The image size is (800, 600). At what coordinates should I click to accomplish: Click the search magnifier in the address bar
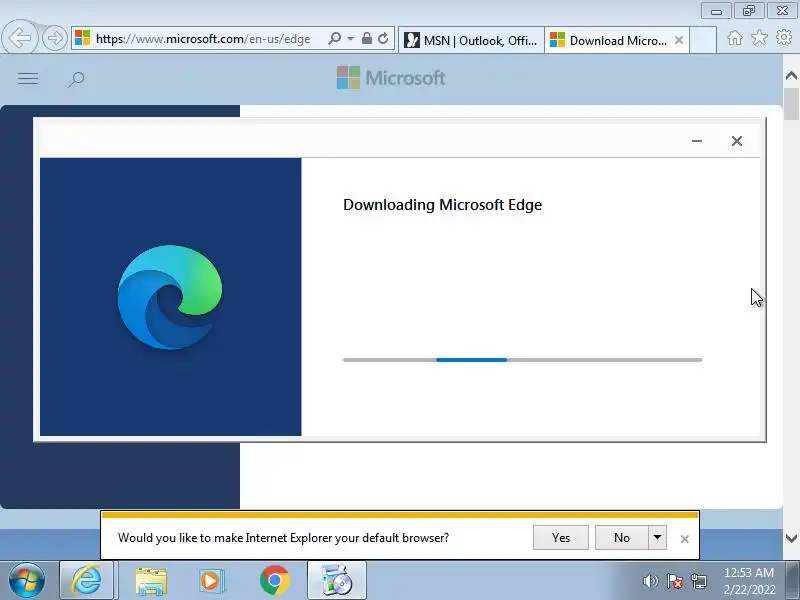(x=335, y=39)
